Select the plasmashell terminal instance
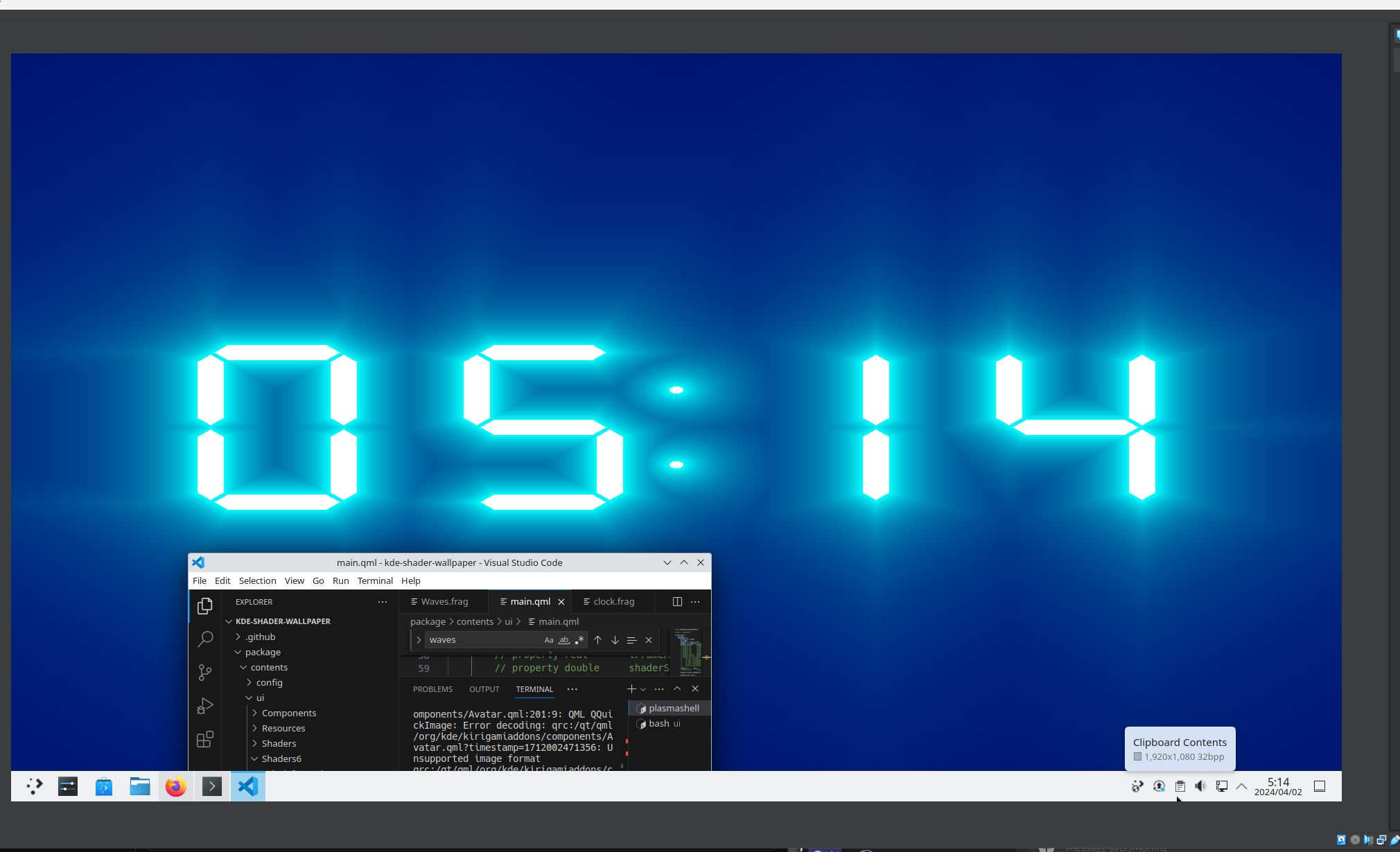1400x852 pixels. (670, 709)
